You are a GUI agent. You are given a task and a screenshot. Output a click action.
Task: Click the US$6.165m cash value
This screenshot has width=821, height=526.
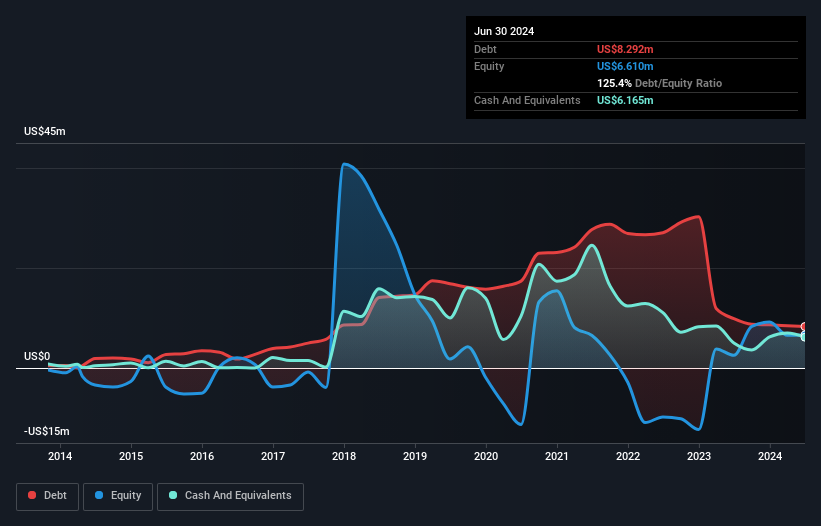tap(625, 100)
